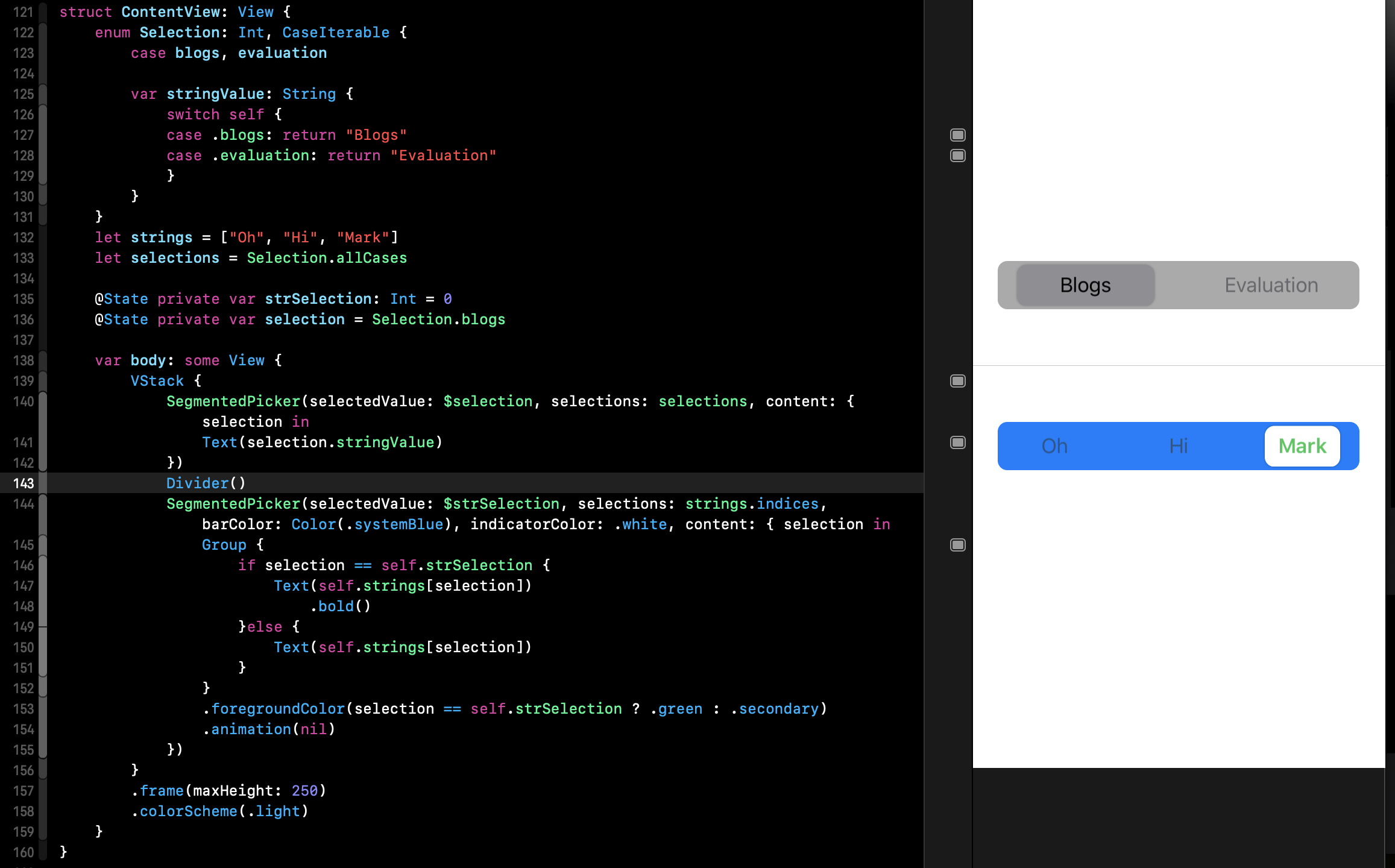Screen dimensions: 1395x868
Task: Select the Blogs segment in the preview
Action: coord(1085,285)
